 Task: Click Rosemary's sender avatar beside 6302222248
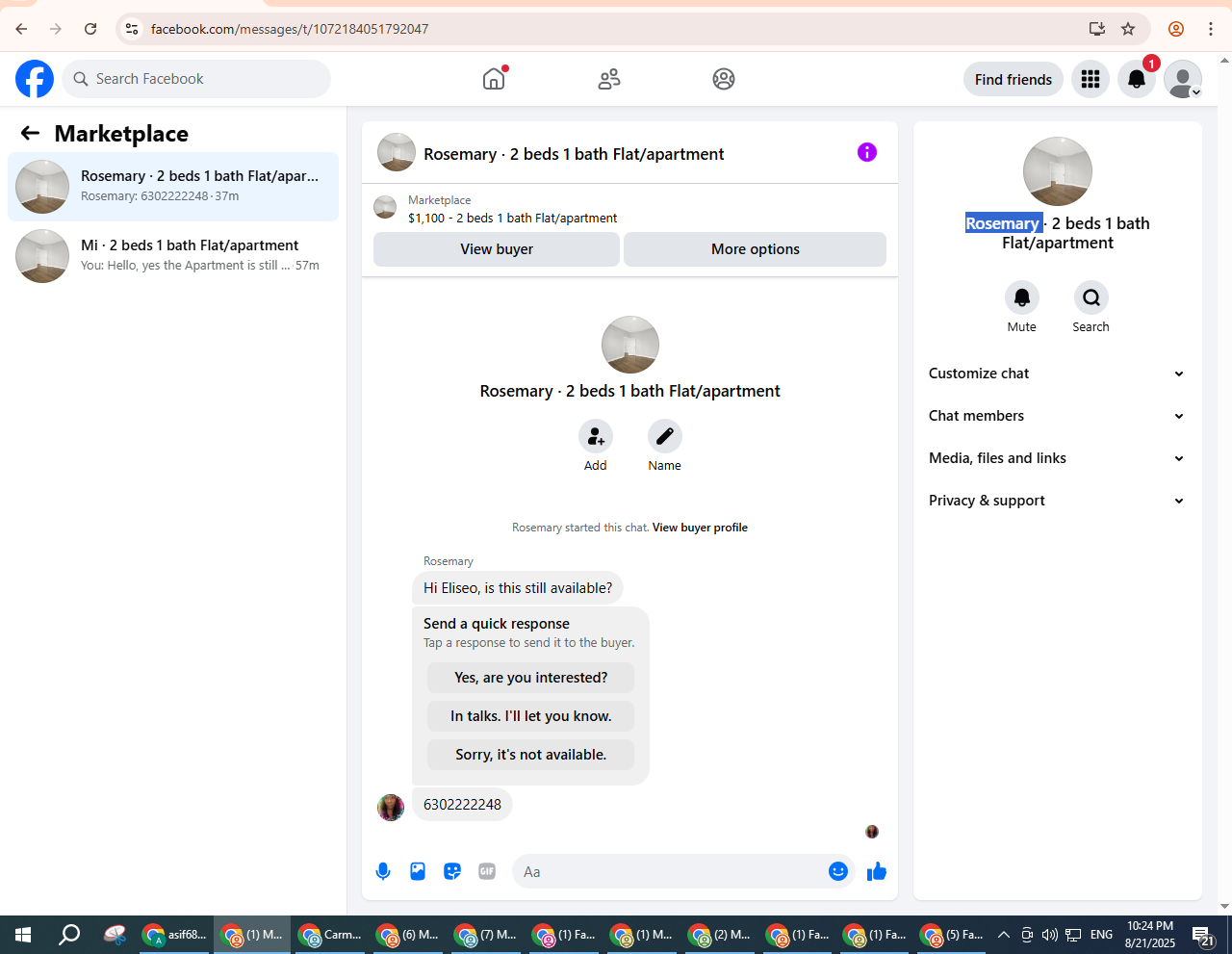pyautogui.click(x=391, y=808)
